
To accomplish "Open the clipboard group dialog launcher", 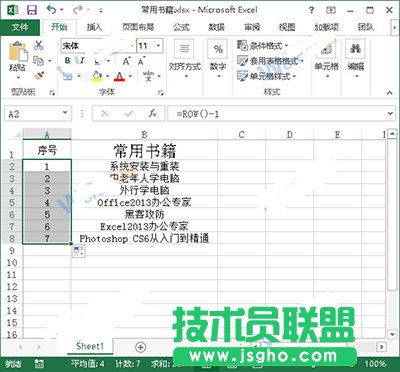I will [x=52, y=93].
